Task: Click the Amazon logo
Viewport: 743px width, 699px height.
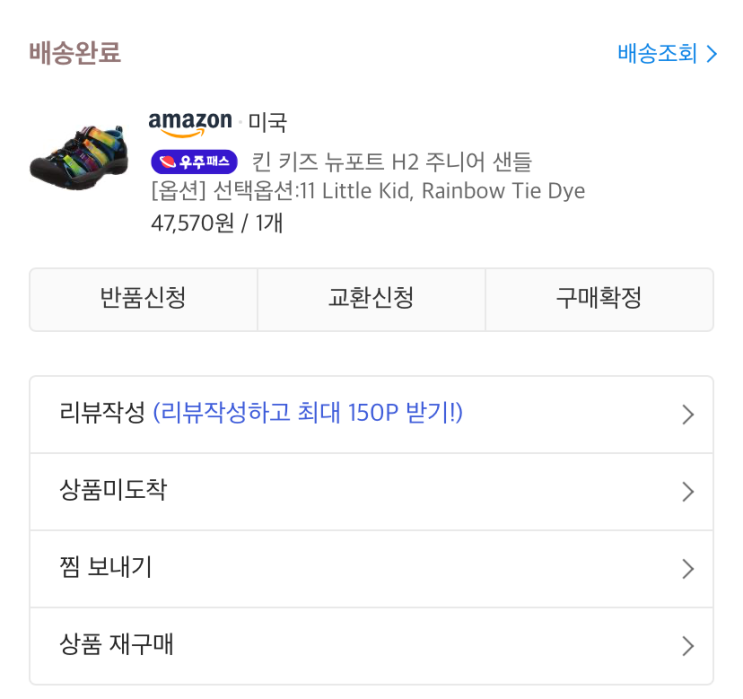Action: pos(190,123)
